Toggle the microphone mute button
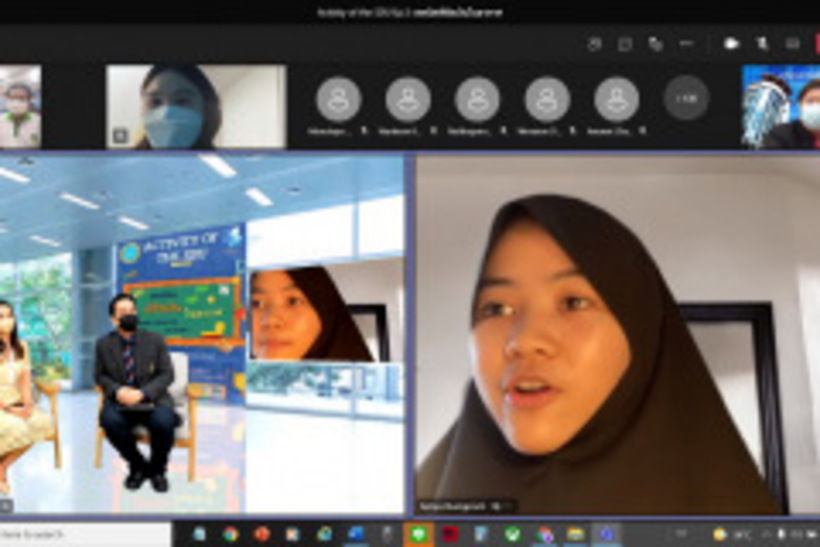 coord(762,44)
